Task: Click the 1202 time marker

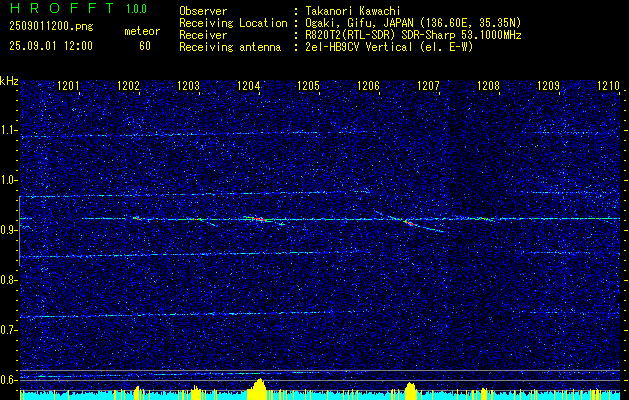Action: point(128,85)
